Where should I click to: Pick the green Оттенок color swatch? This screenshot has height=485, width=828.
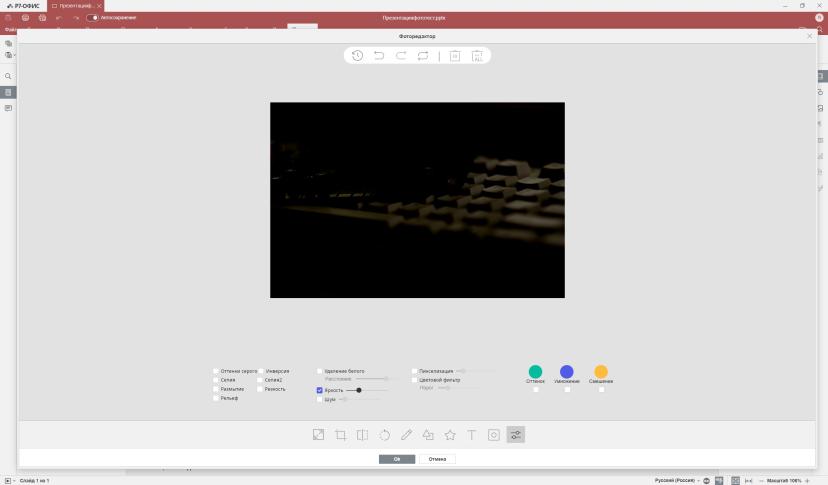(x=535, y=371)
